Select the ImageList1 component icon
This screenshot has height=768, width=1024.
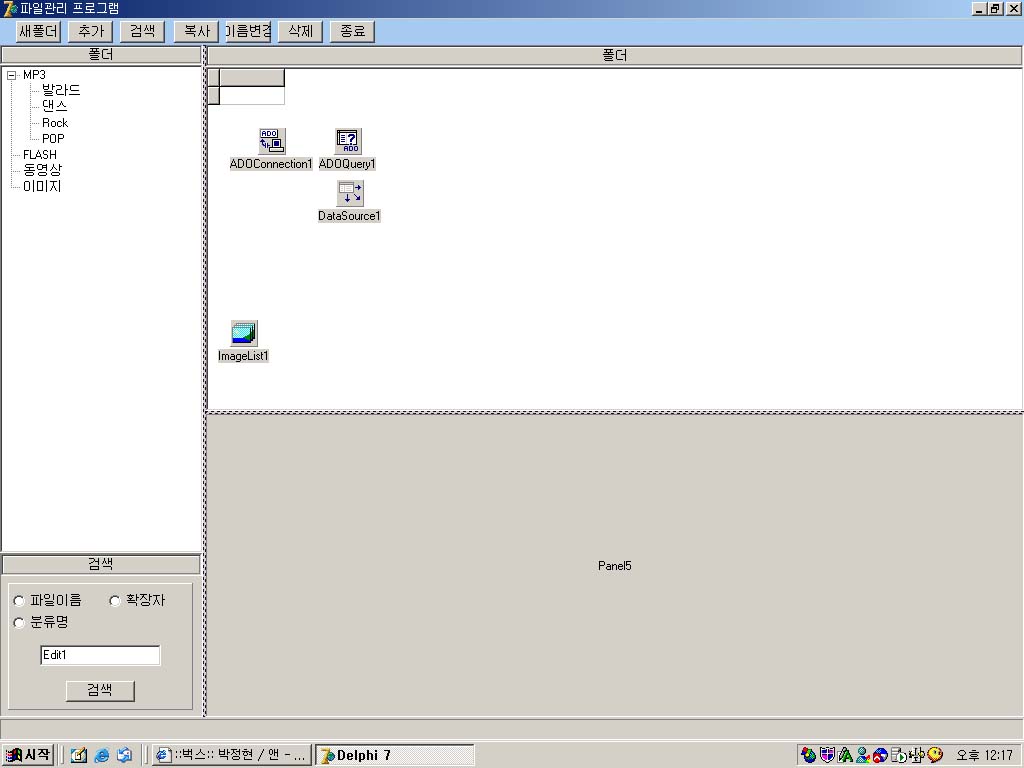[244, 333]
